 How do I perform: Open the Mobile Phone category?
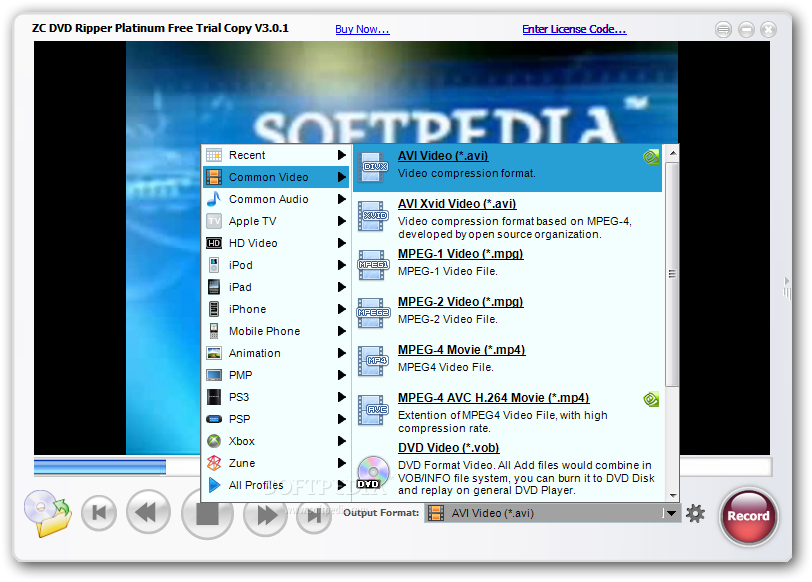pos(276,331)
